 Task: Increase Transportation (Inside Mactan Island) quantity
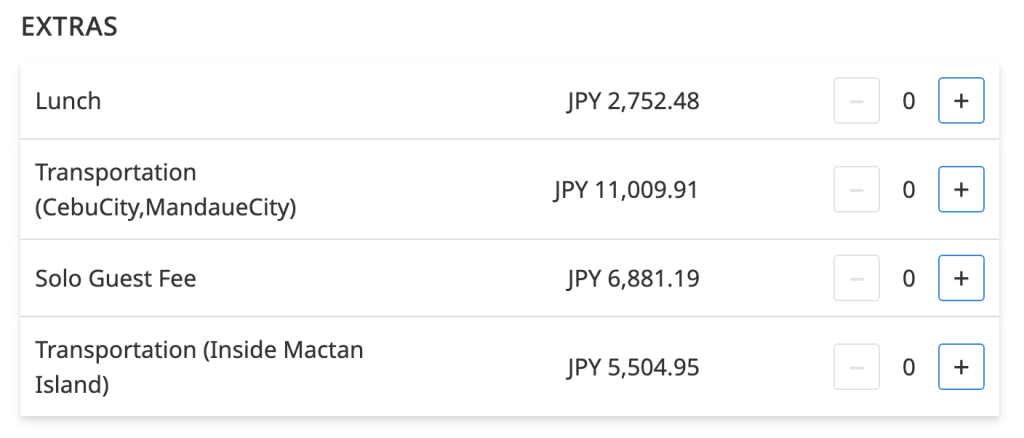pyautogui.click(x=961, y=367)
